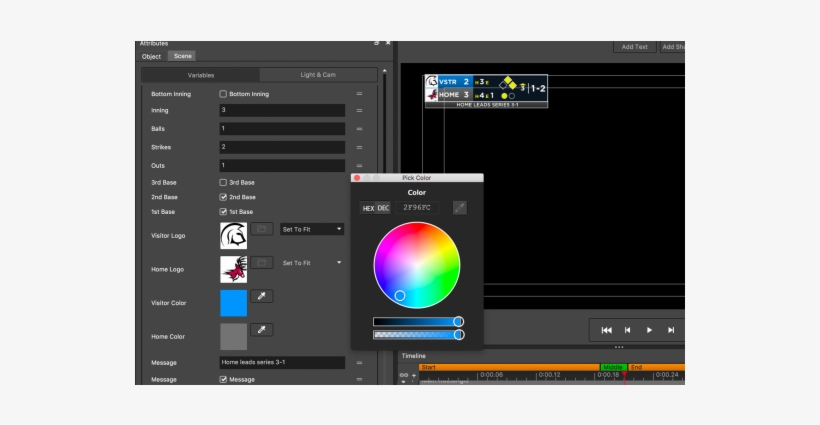Click the brightness slider handle
820x425 pixels.
pyautogui.click(x=458, y=321)
